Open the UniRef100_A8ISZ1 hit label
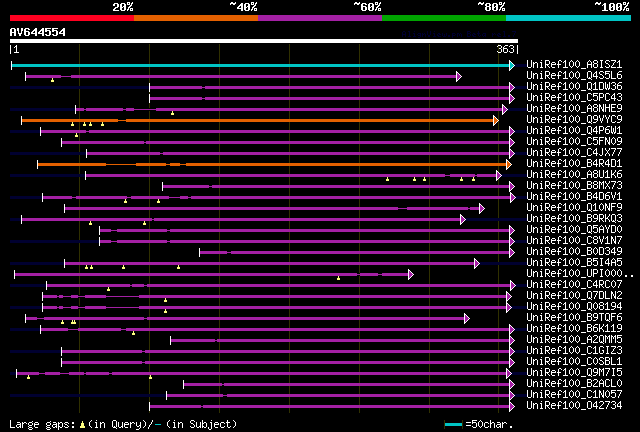The height and width of the screenshot is (432, 640). tap(574, 65)
